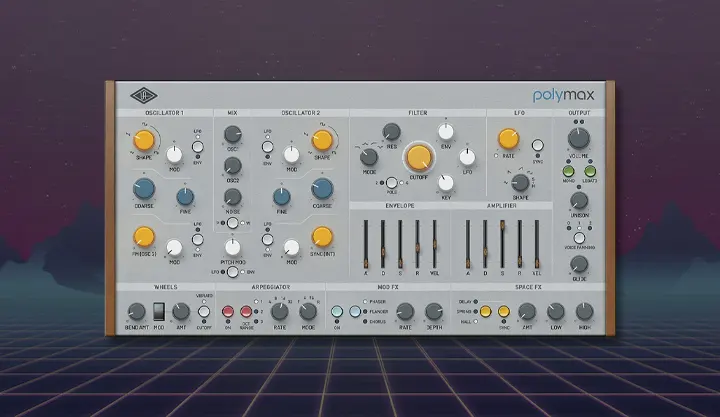Click the MOD wheel
Viewport: 720px width, 417px height.
click(159, 312)
